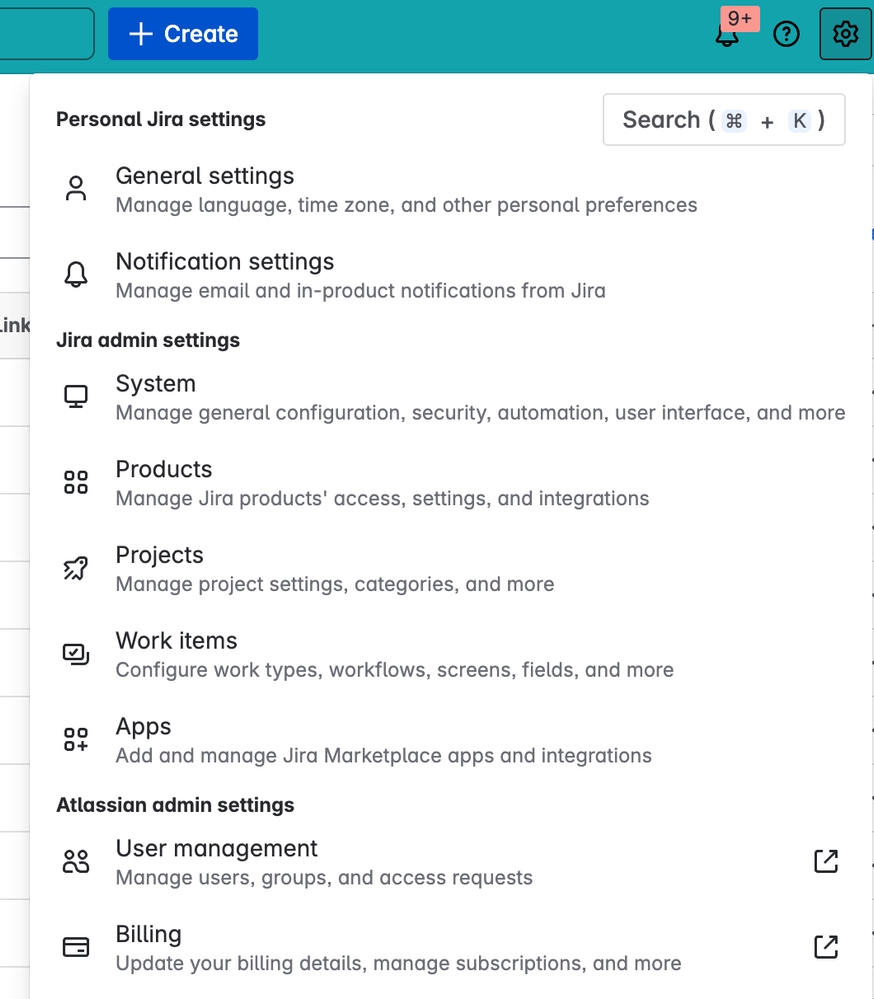Select the Work items settings entry
The height and width of the screenshot is (999, 874).
coord(176,641)
